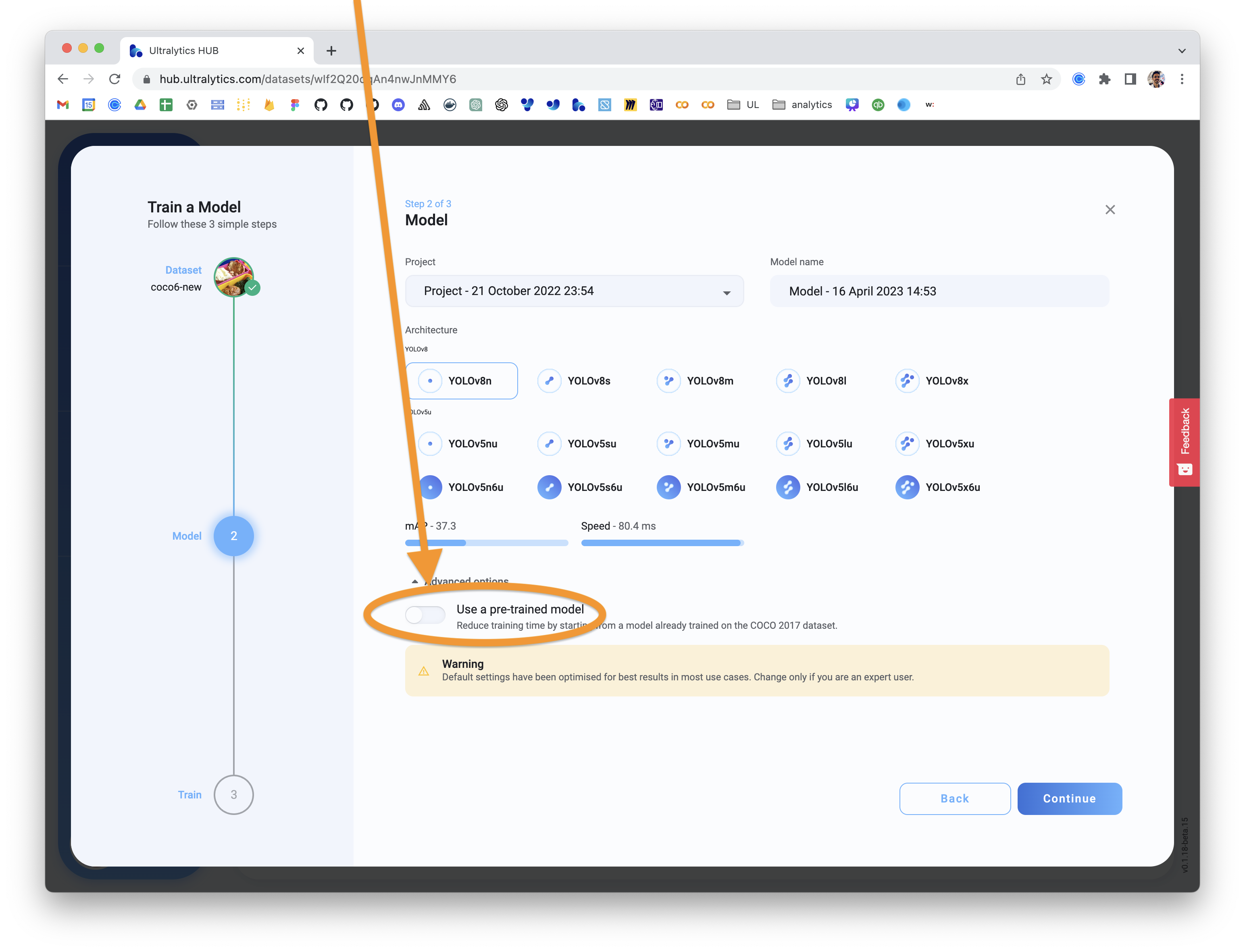The width and height of the screenshot is (1245, 952).
Task: Expand the Chrome tab search chevron
Action: 1182,51
